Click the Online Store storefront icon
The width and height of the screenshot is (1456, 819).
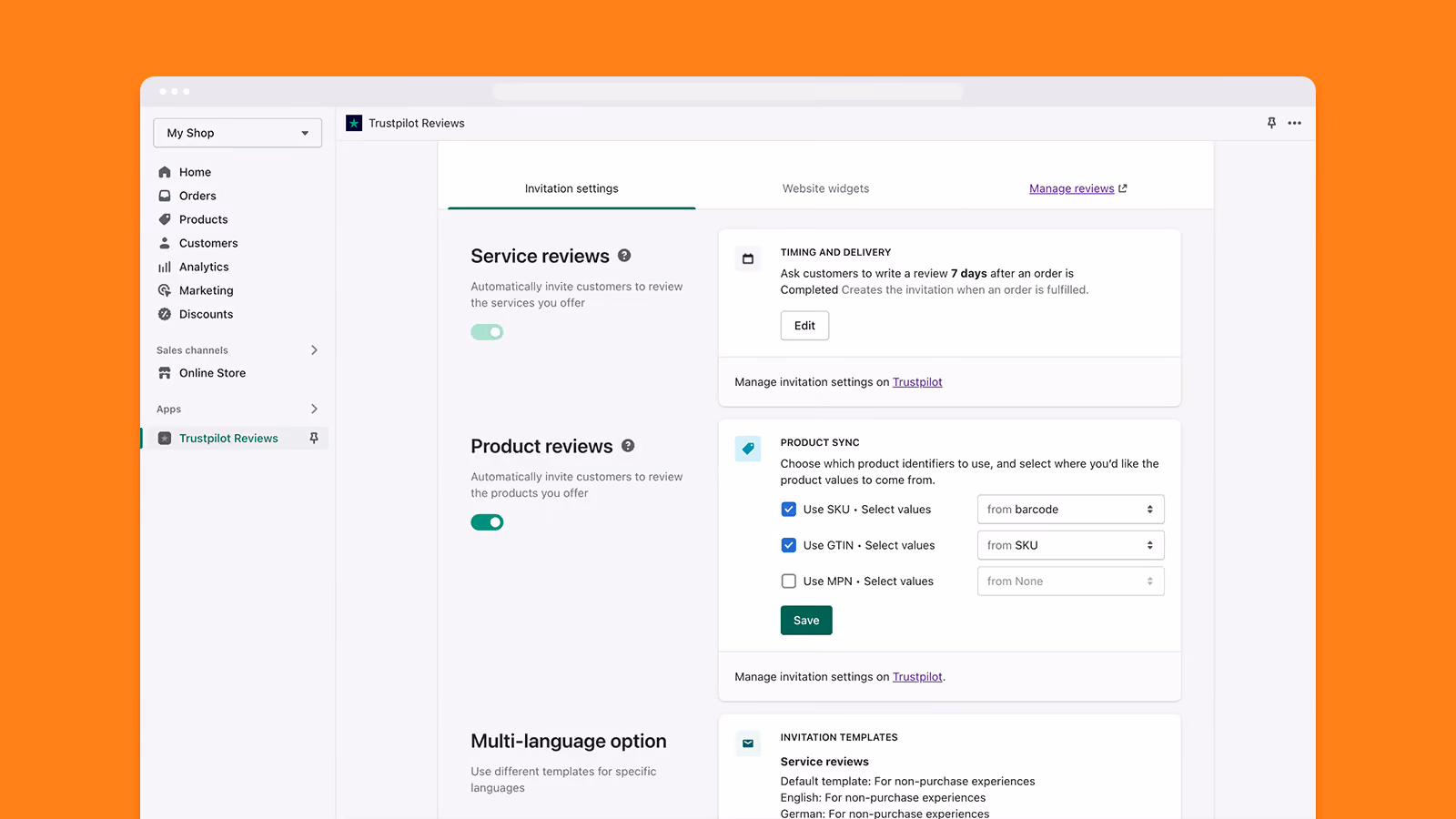[x=165, y=373]
